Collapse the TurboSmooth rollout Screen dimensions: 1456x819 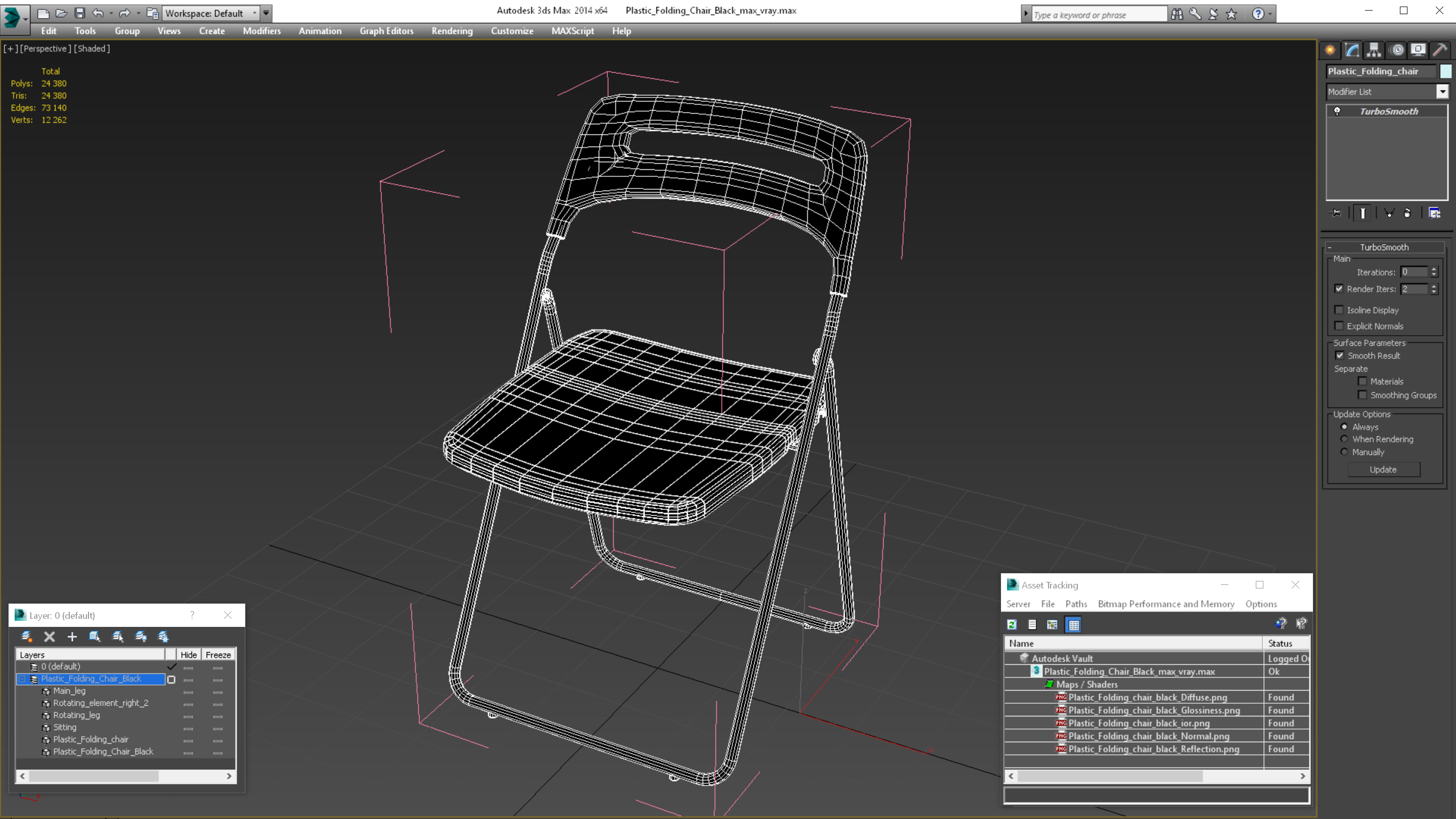point(1330,247)
